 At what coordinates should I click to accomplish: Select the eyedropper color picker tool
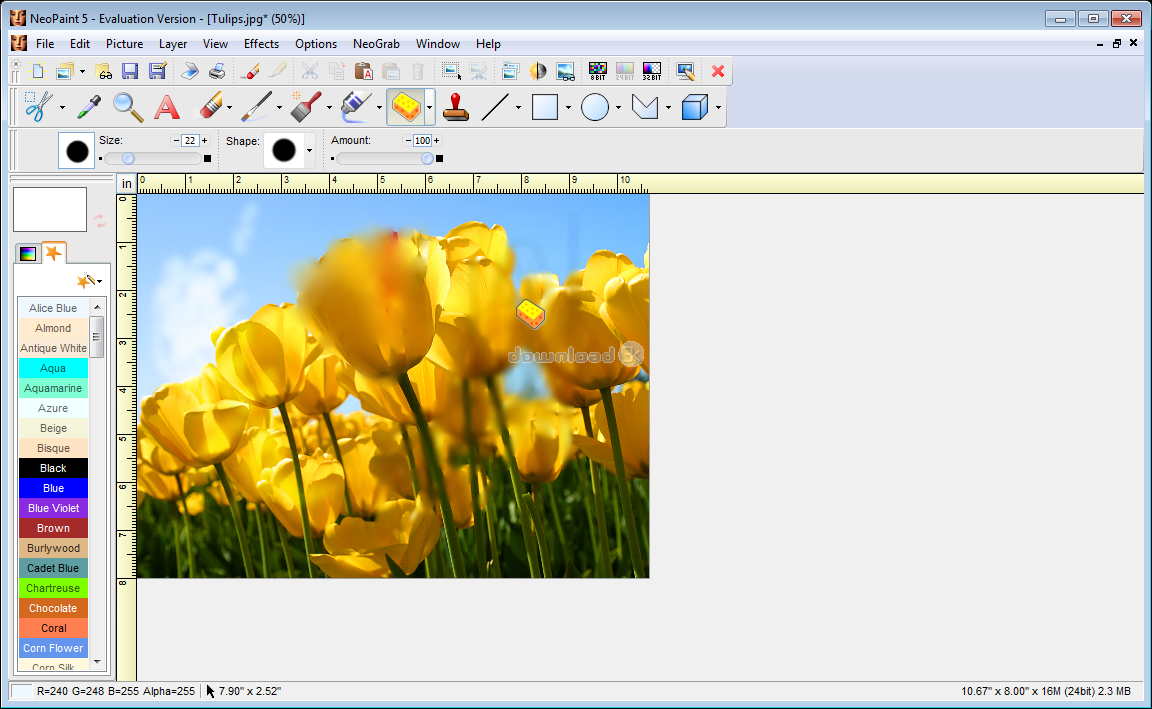click(x=89, y=107)
